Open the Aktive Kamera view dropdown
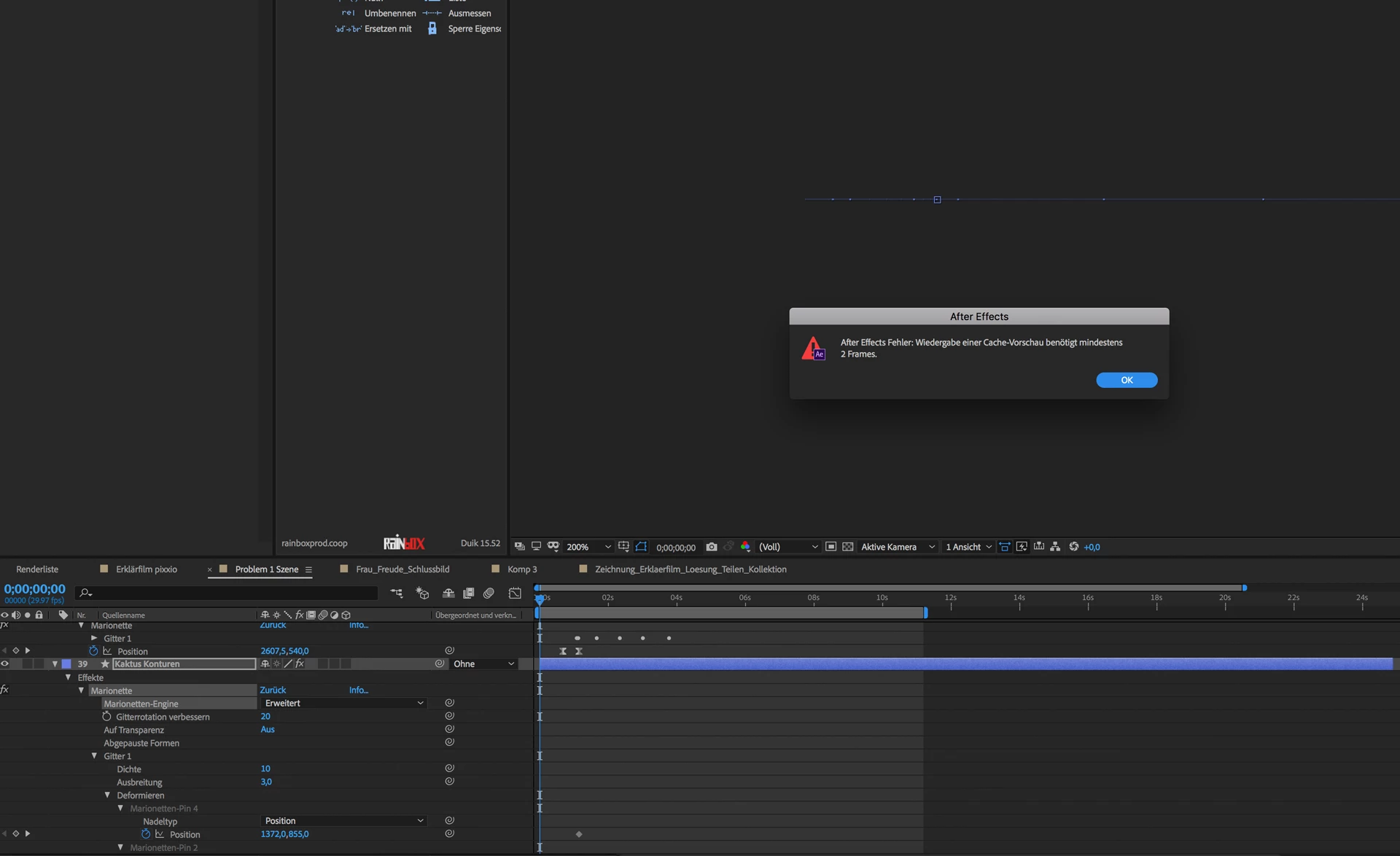The width and height of the screenshot is (1400, 856). [x=897, y=547]
